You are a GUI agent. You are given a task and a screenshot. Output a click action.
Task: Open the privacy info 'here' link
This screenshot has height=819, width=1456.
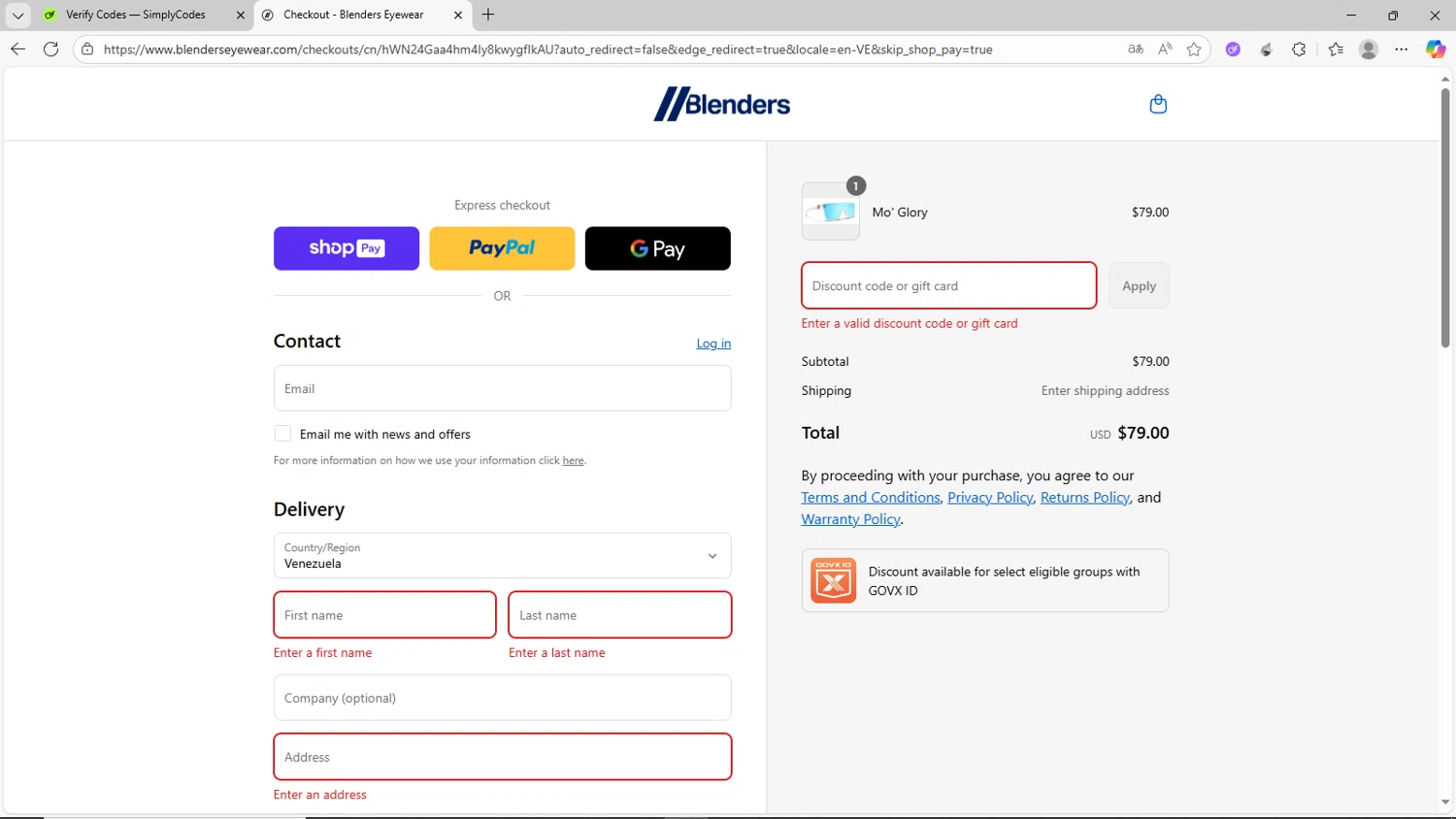pyautogui.click(x=574, y=460)
